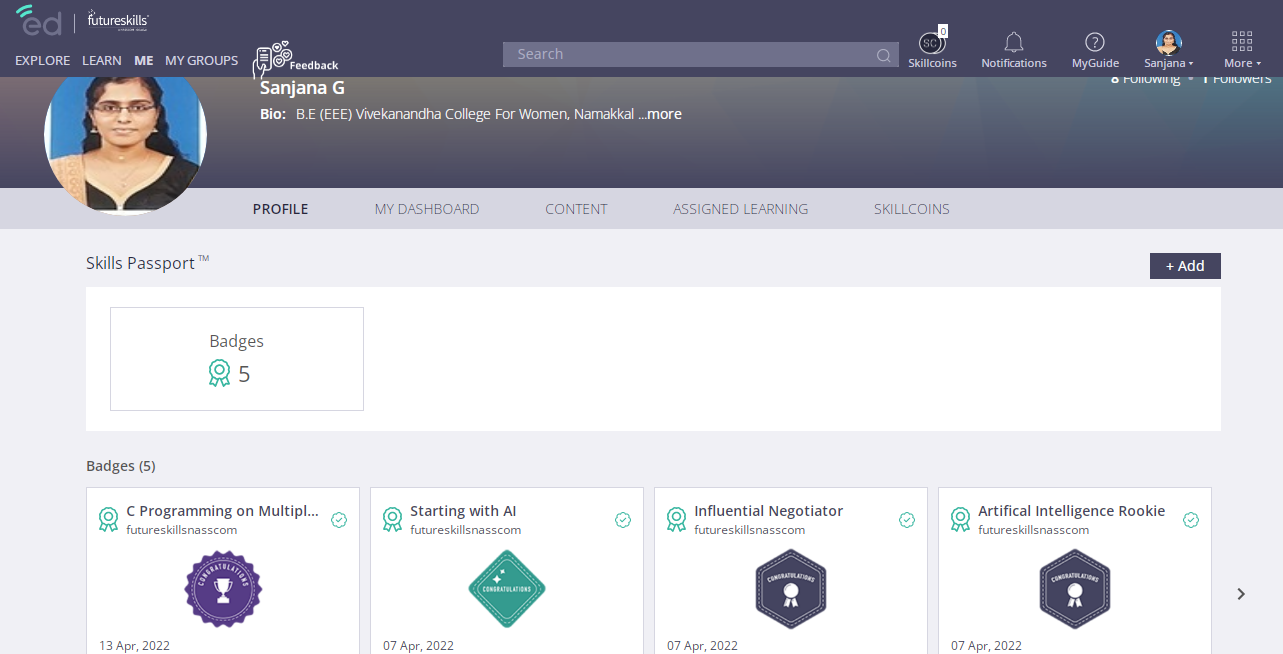Click the verified seal on the C Programming badge
1283x654 pixels.
(338, 520)
